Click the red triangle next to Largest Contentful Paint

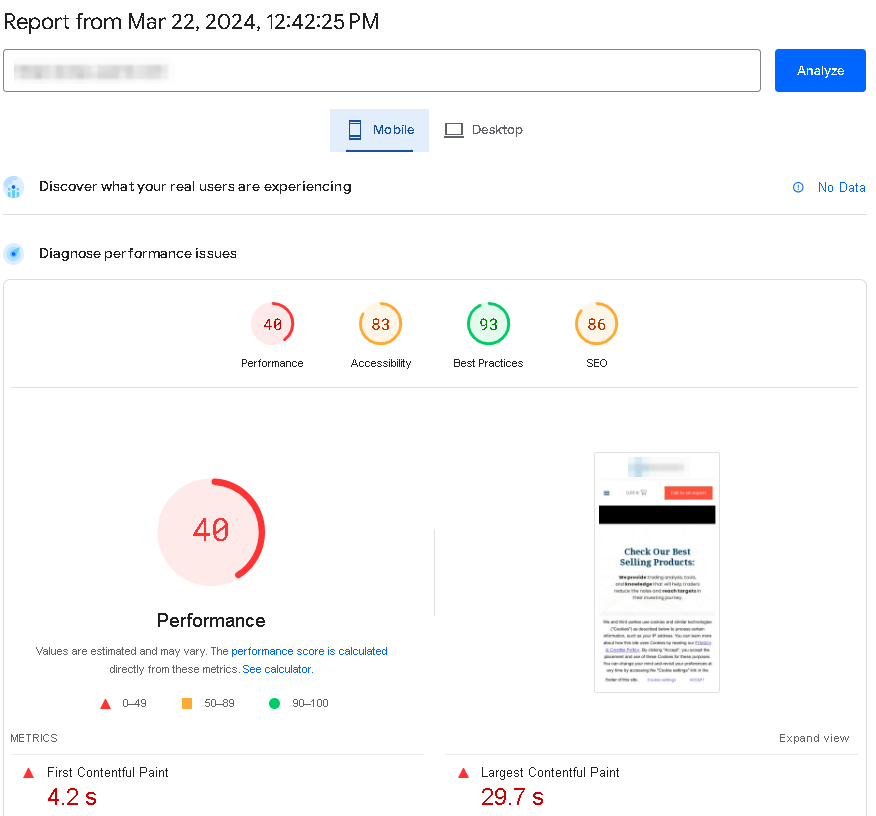pos(463,773)
